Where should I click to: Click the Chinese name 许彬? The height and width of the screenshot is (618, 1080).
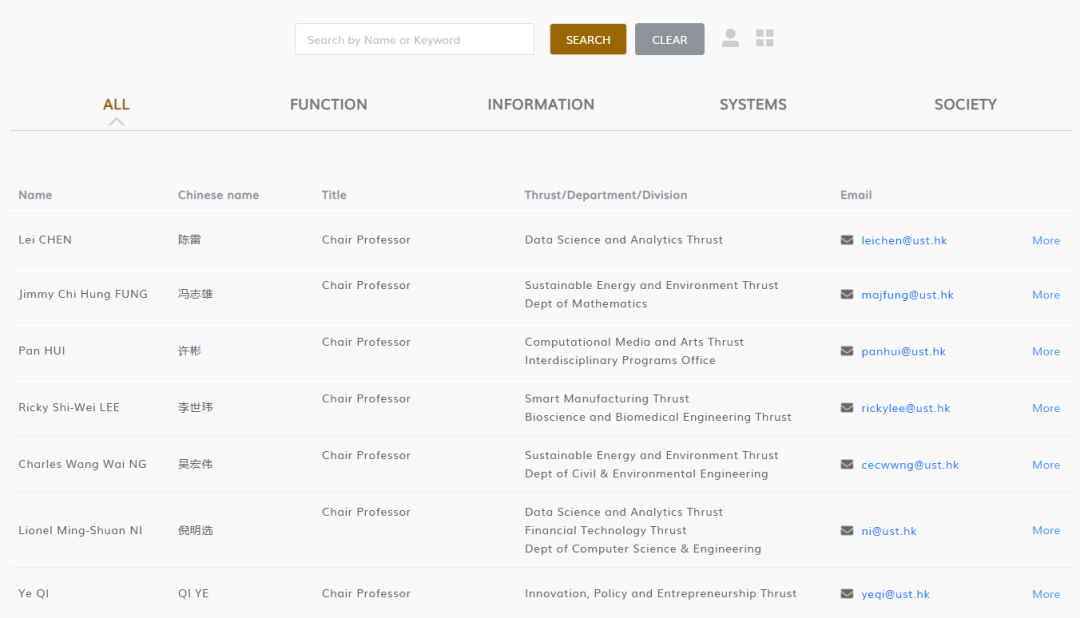pyautogui.click(x=189, y=350)
